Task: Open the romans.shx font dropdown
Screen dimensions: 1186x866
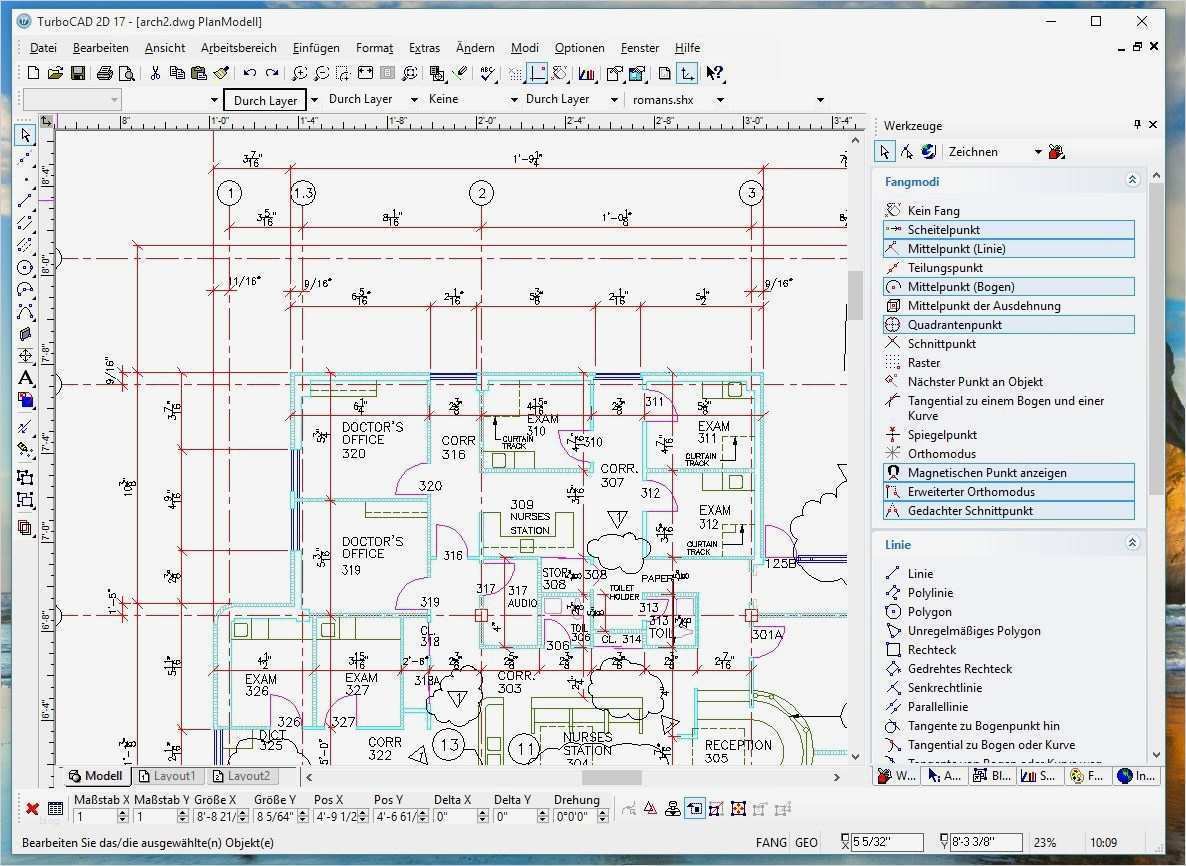Action: [x=720, y=99]
